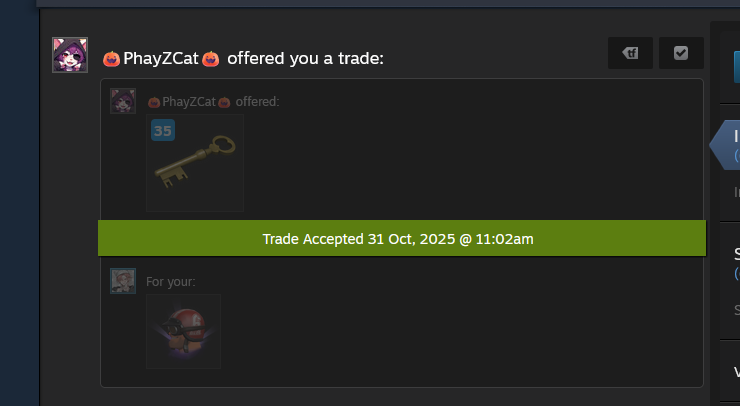Click the 35 quantity badge on key

tap(163, 130)
